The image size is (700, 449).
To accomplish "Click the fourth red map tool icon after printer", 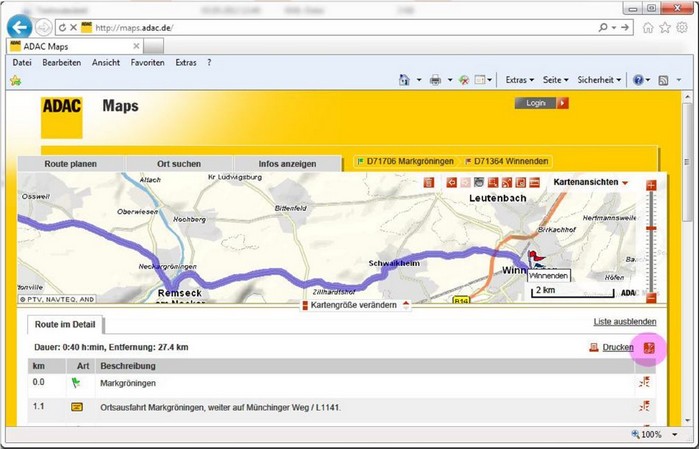I will [x=493, y=182].
